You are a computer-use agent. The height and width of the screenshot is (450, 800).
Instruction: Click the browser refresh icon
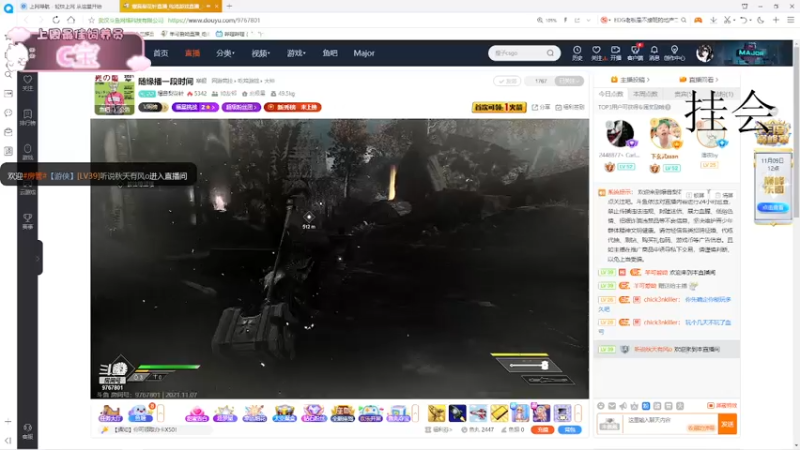[x=56, y=20]
